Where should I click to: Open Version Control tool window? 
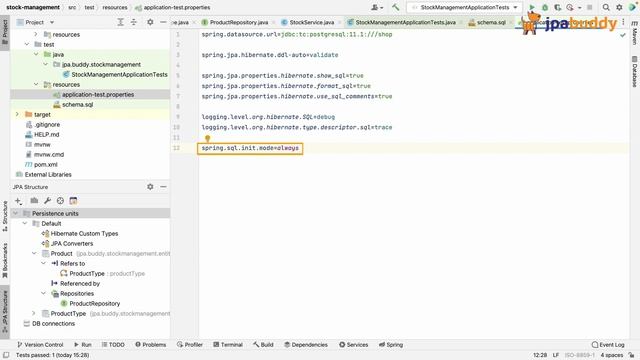[40, 345]
